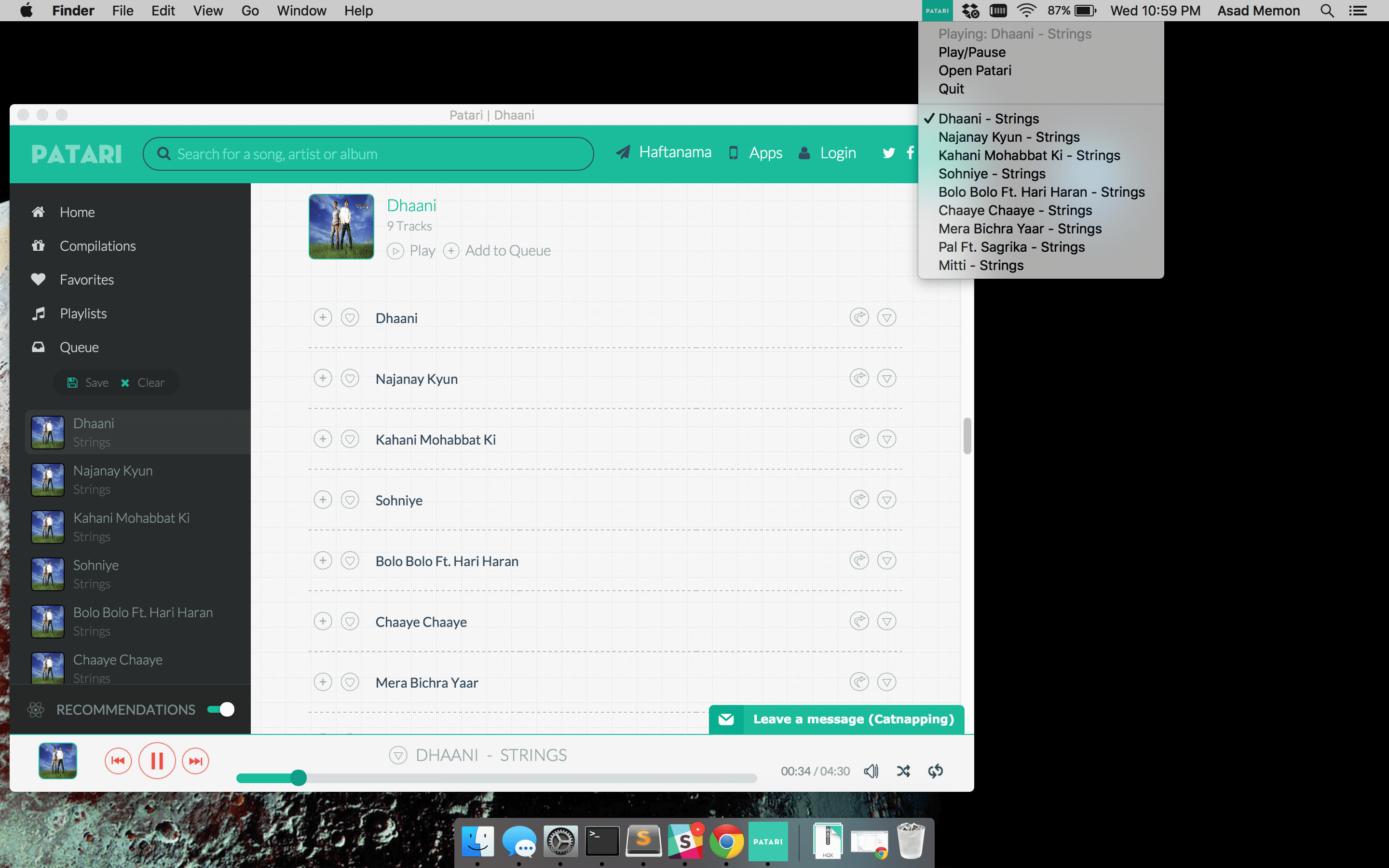This screenshot has width=1389, height=868.
Task: Open Twitter icon in header
Action: tap(888, 153)
